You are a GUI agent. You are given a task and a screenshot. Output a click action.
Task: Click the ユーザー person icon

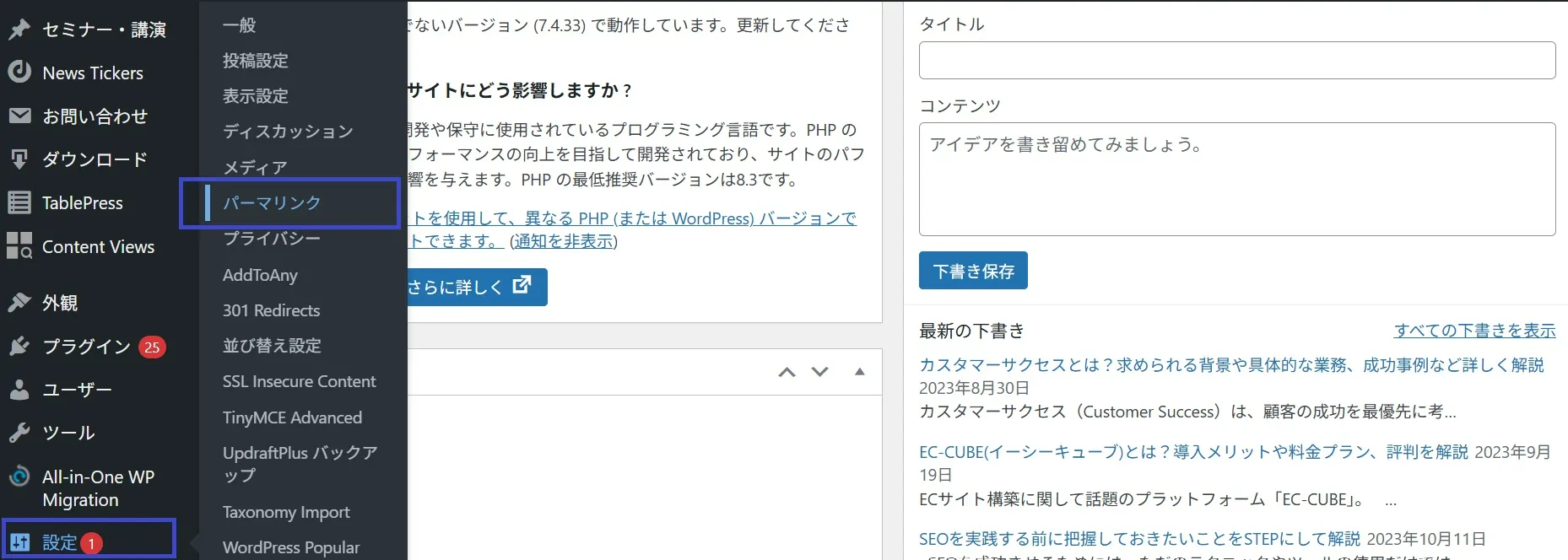[x=19, y=389]
